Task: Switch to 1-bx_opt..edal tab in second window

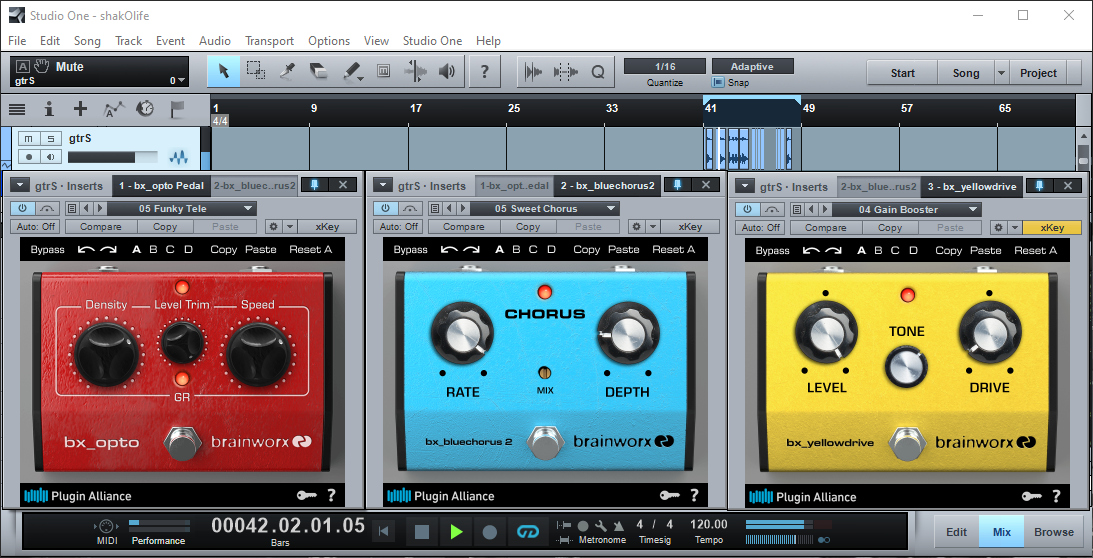Action: click(x=514, y=186)
